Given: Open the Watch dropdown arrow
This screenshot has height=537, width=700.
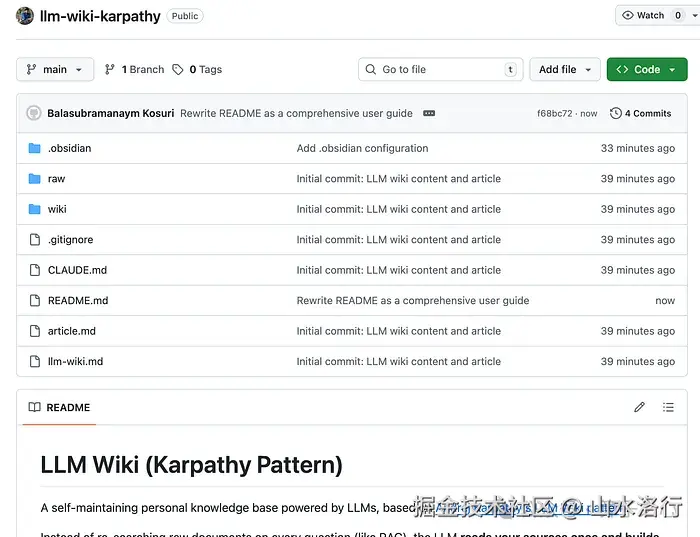Looking at the screenshot, I should coord(695,16).
